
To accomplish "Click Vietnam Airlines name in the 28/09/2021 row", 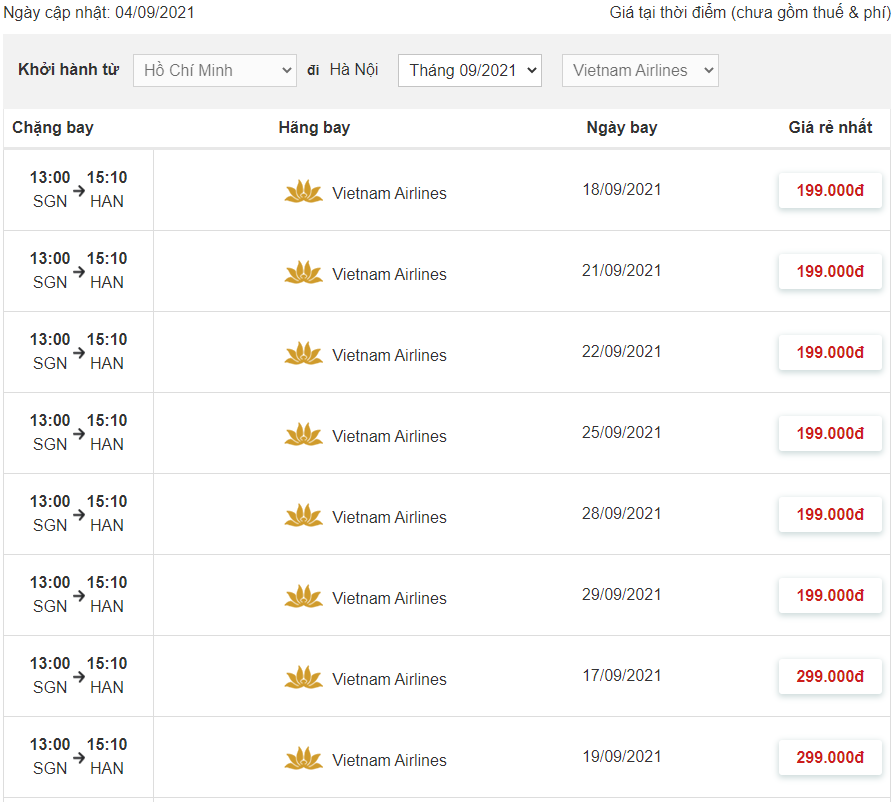I will (389, 518).
